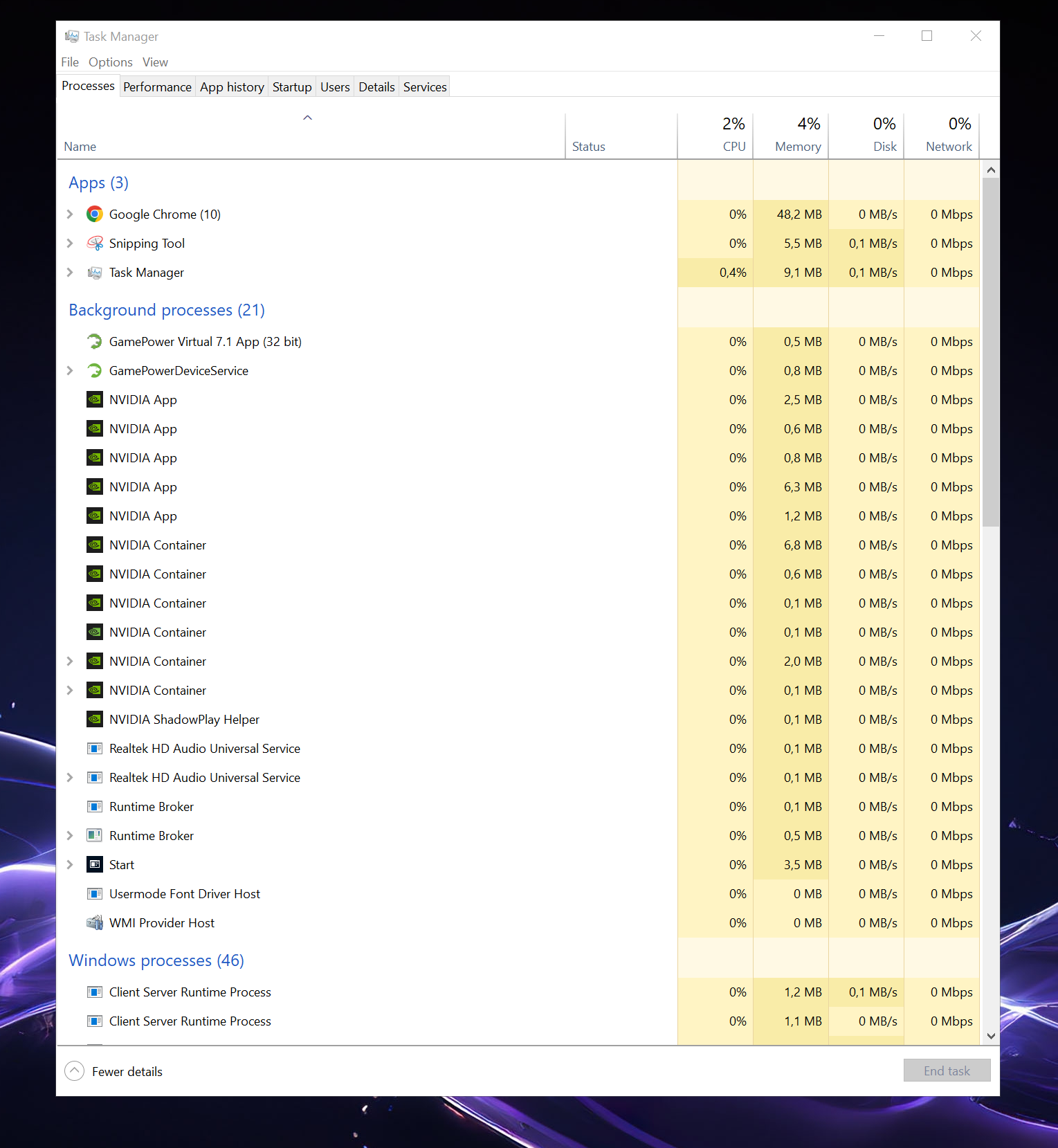Screen dimensions: 1058x1148
Task: Expand the Task Manager process group
Action: (70, 273)
